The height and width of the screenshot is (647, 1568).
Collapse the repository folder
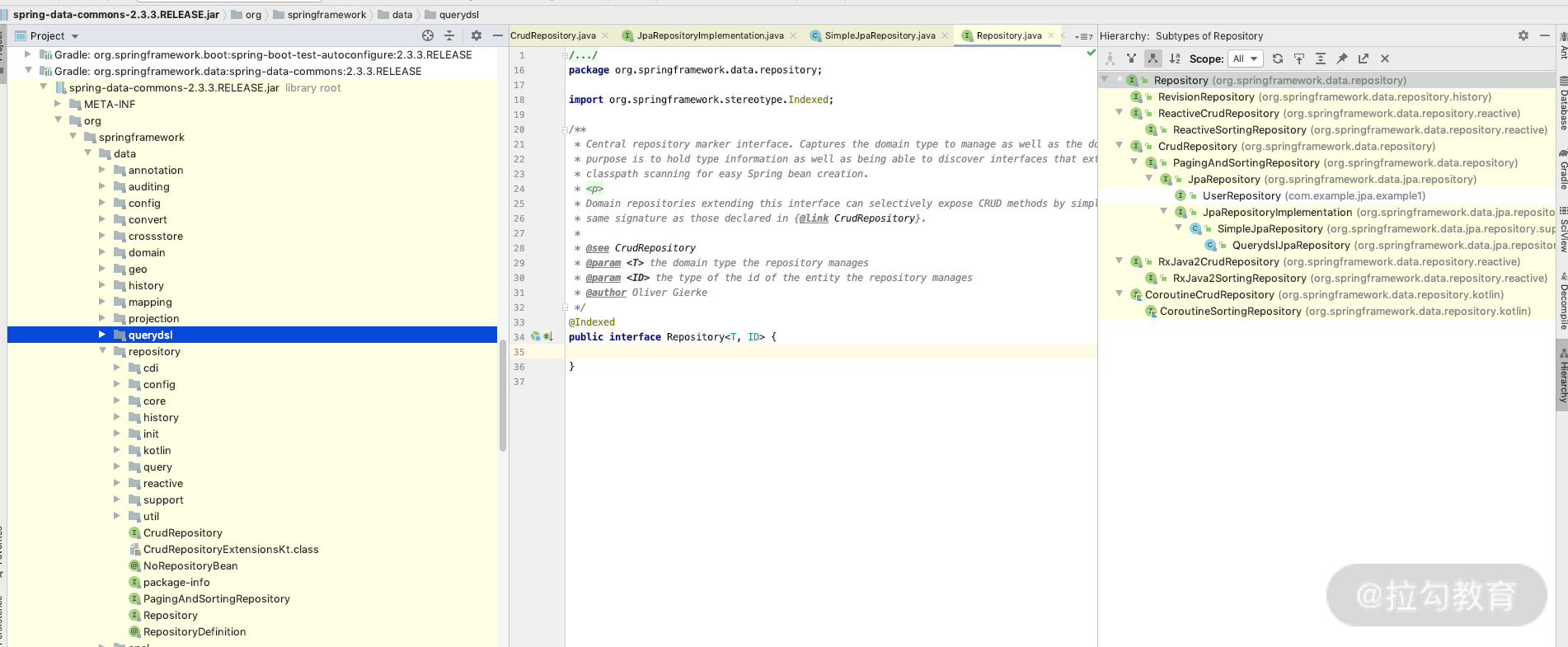pyautogui.click(x=102, y=351)
